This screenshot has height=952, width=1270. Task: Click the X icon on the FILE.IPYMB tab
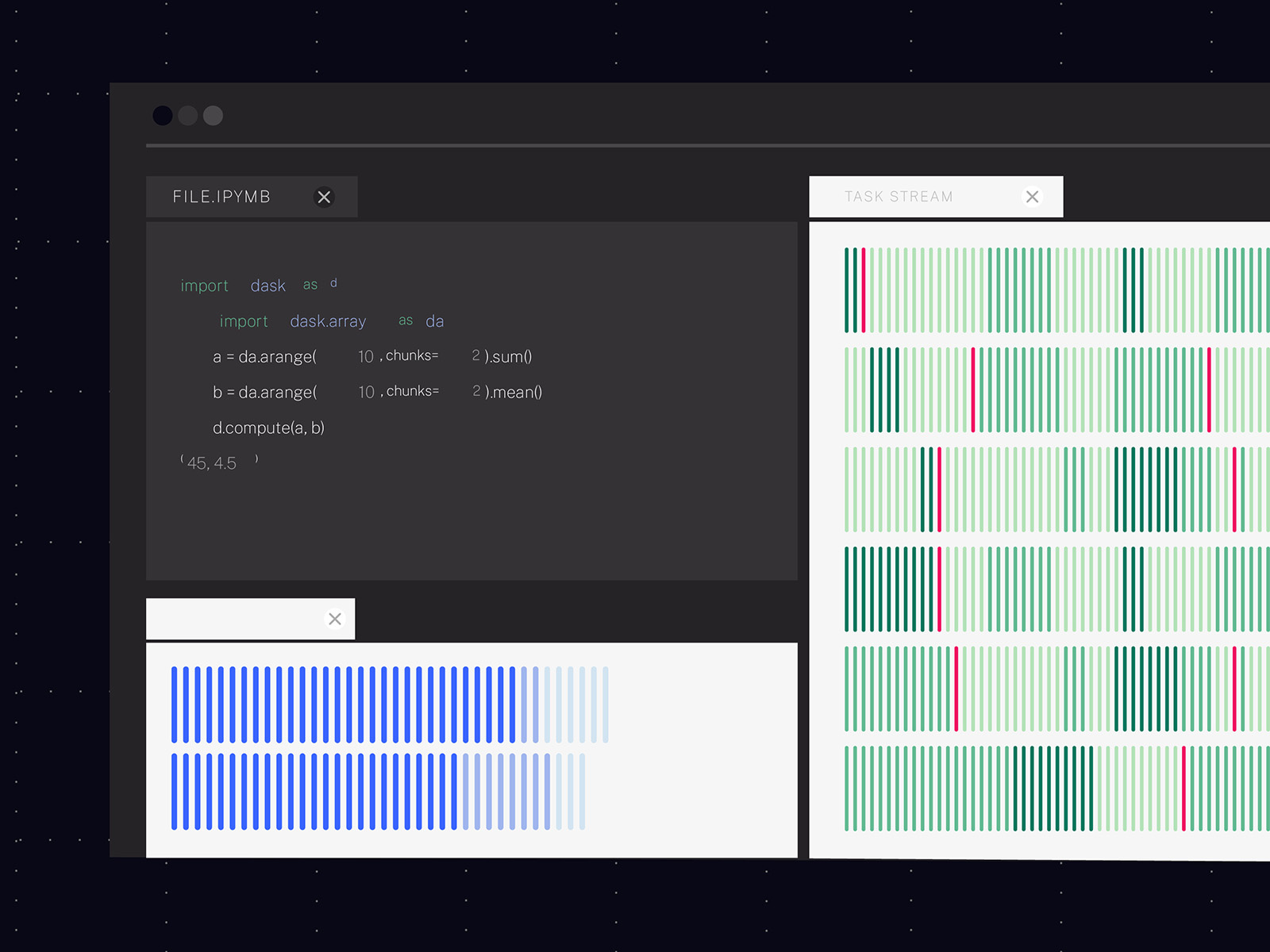coord(324,198)
